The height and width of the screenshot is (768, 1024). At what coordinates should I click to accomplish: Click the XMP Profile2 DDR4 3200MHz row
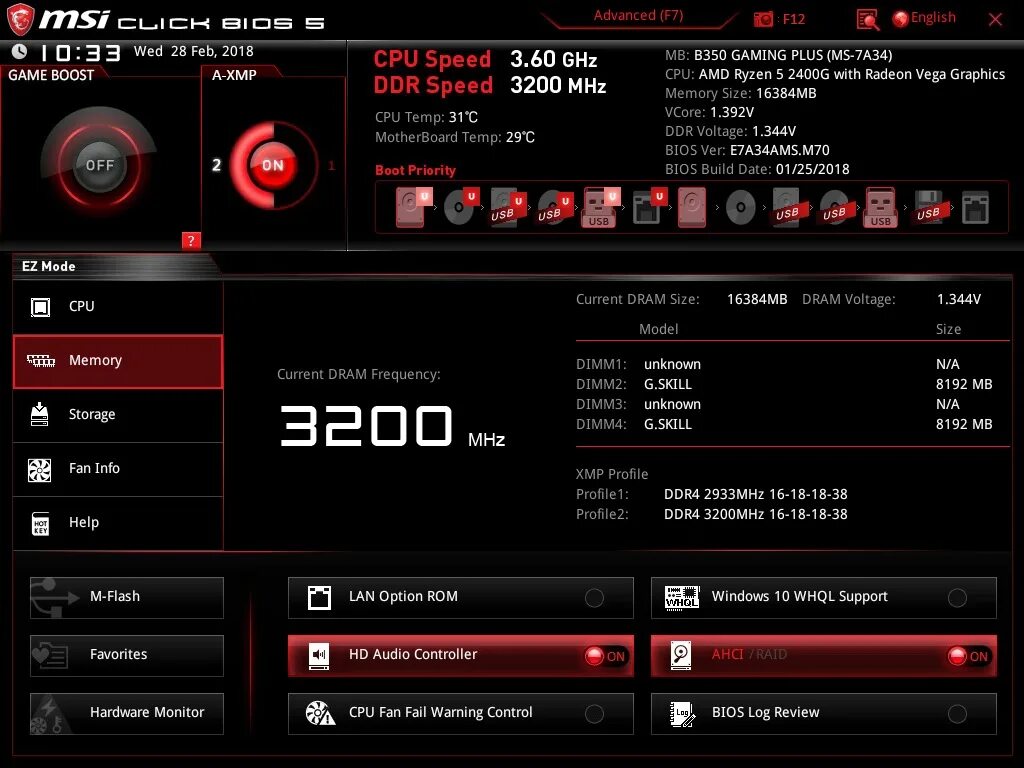(x=712, y=515)
